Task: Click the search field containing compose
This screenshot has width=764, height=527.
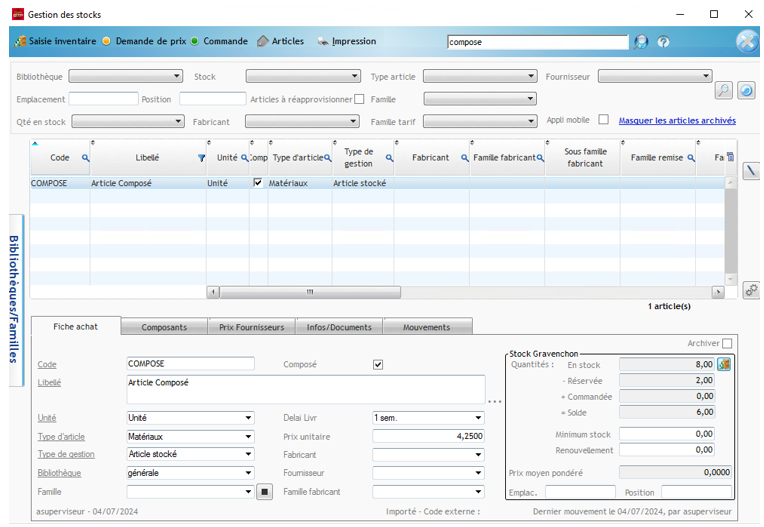Action: click(x=538, y=42)
